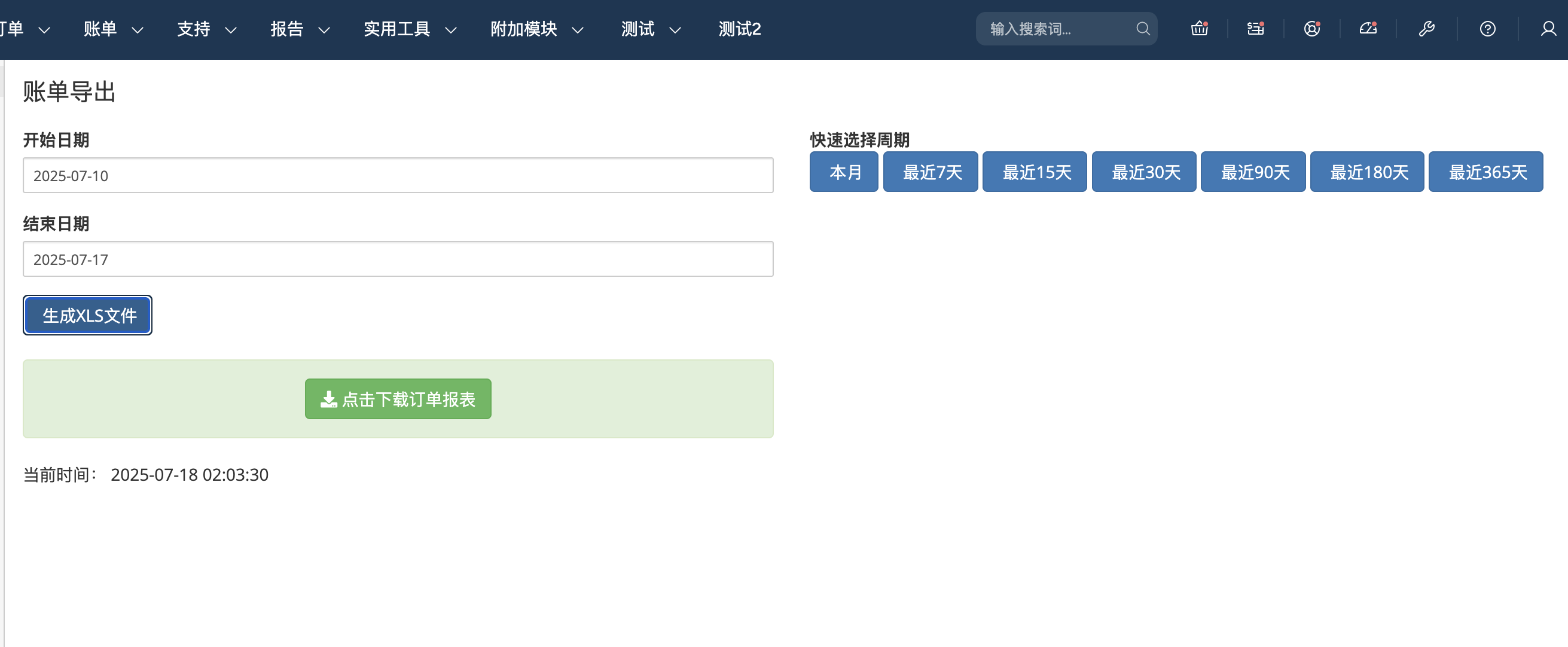
Task: Click the invoices/billing icon with notification dot
Action: pos(1255,28)
